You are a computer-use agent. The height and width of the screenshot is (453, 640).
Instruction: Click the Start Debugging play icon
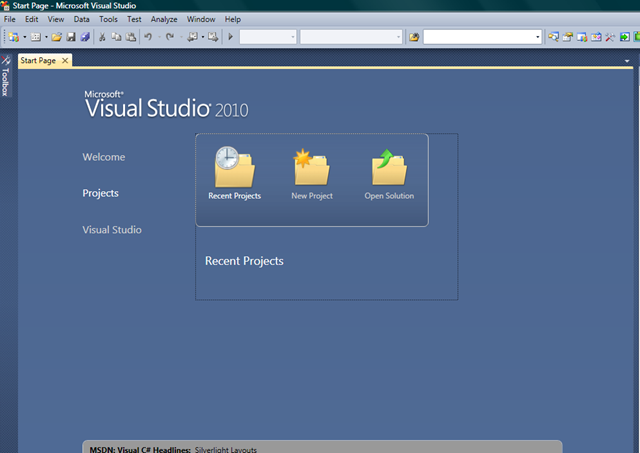pyautogui.click(x=230, y=37)
